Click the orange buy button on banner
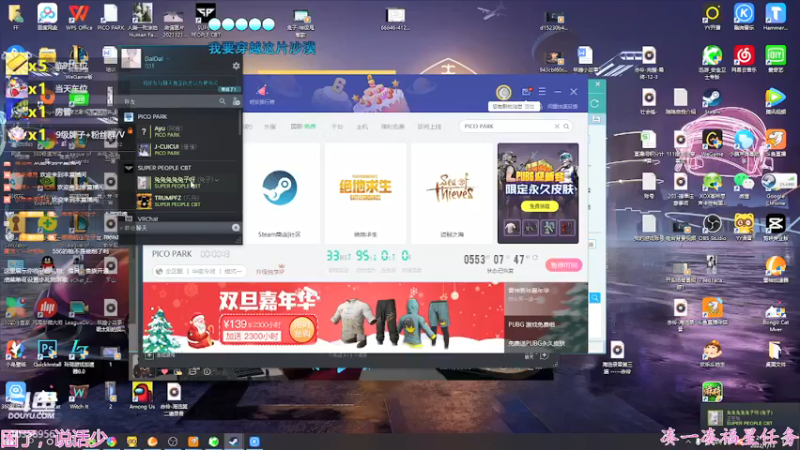 click(x=301, y=331)
